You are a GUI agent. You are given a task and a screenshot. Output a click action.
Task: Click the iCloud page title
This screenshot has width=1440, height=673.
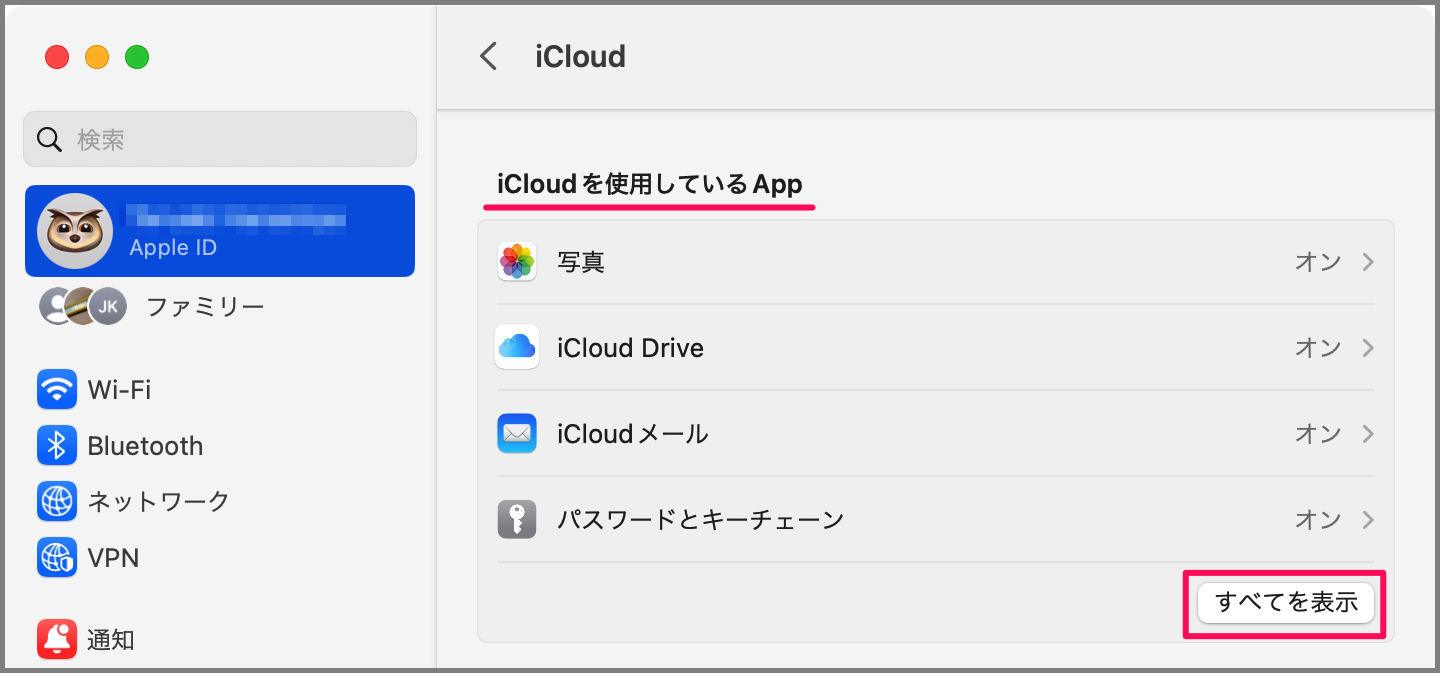[581, 56]
